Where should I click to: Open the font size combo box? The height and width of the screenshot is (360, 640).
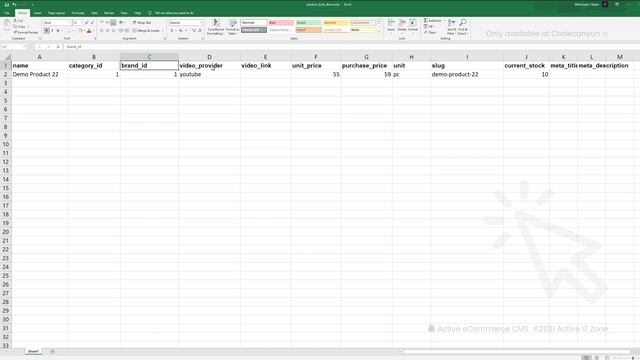coord(78,22)
